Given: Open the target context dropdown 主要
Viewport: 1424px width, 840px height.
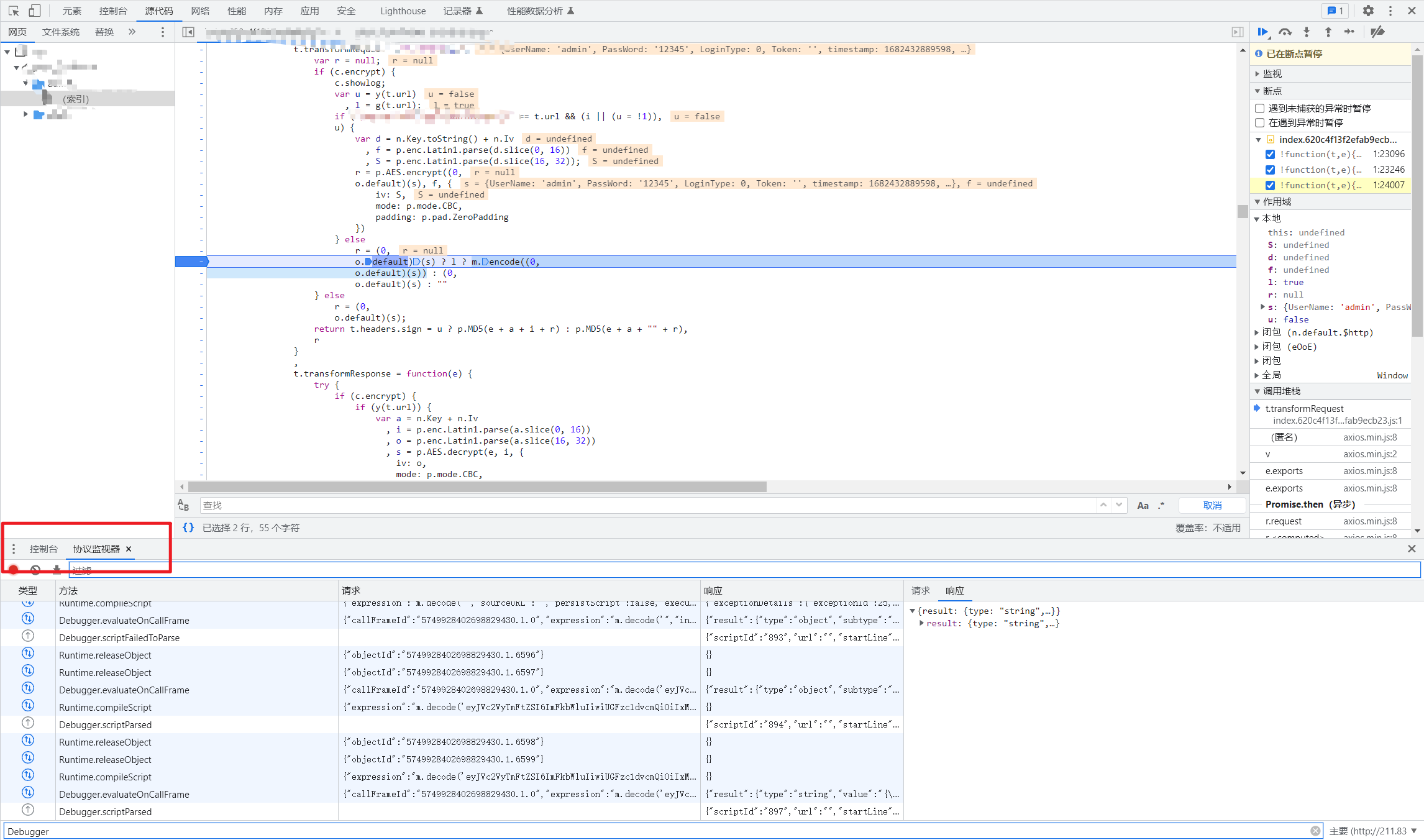Looking at the screenshot, I should pyautogui.click(x=1372, y=831).
